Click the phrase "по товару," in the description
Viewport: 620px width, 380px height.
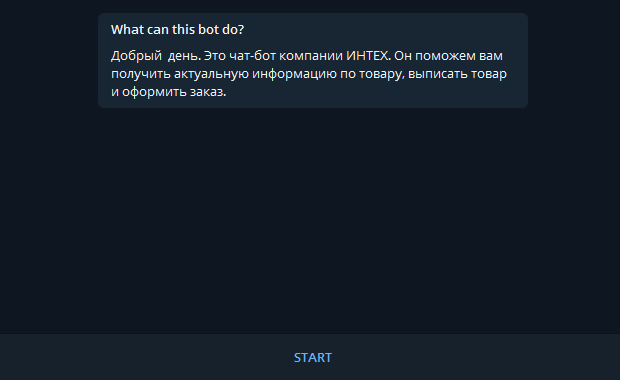[372, 74]
